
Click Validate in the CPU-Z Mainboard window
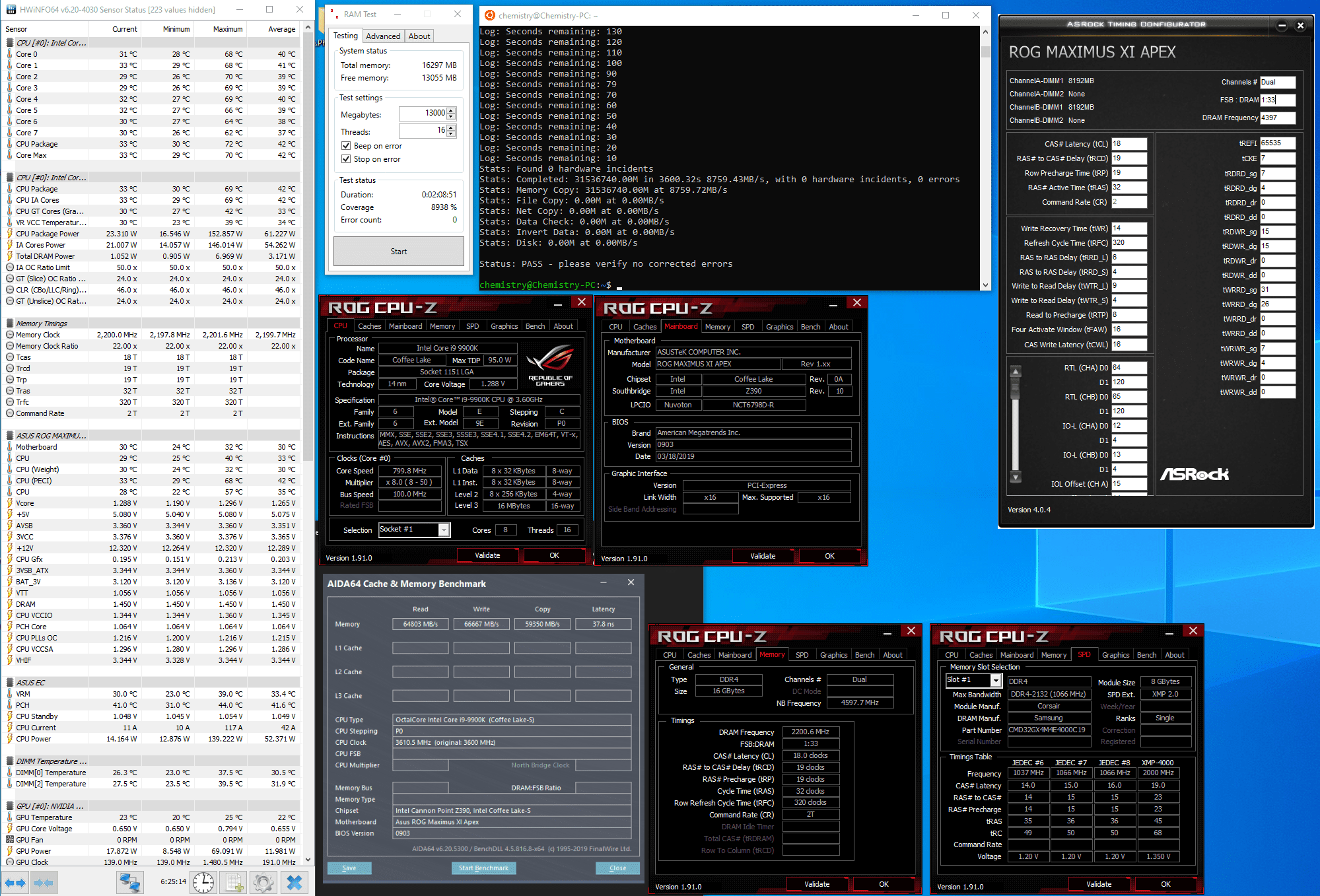[763, 556]
